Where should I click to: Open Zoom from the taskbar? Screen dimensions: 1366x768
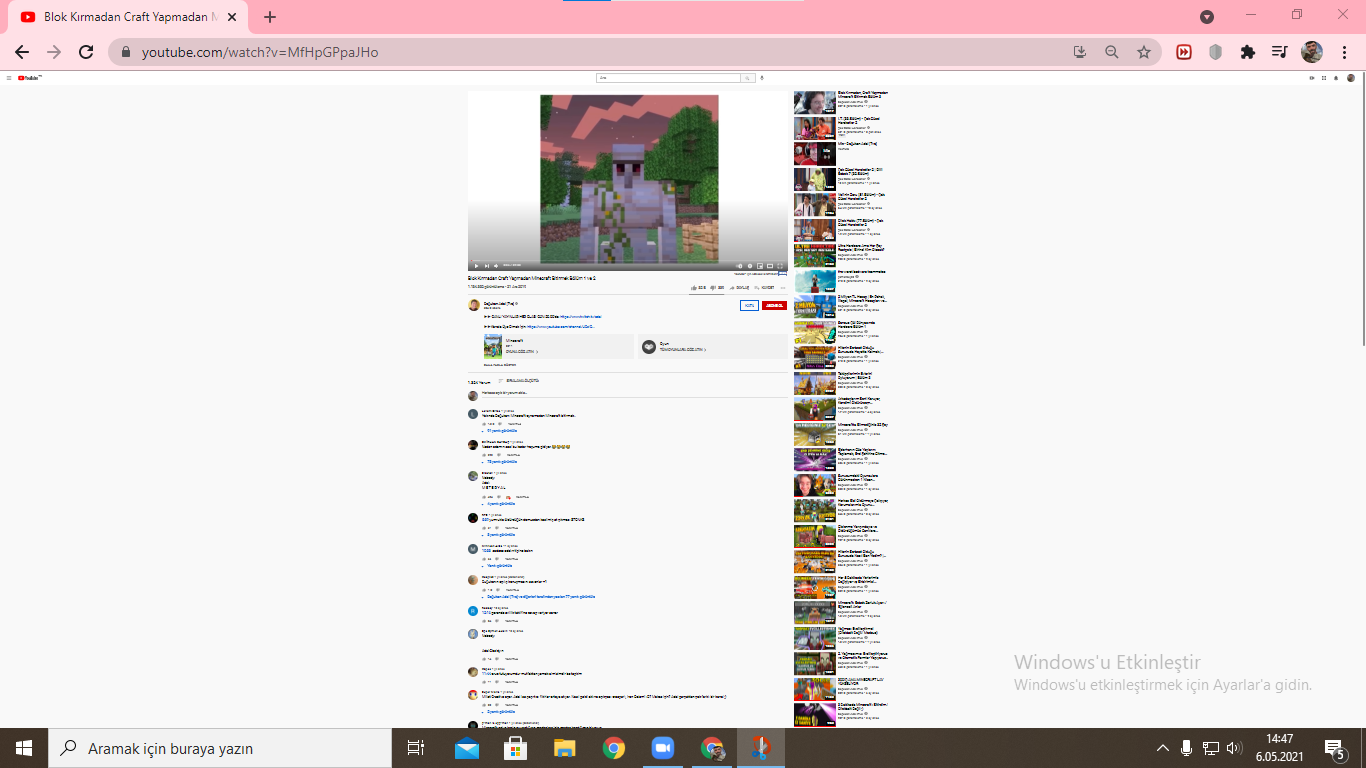(x=662, y=748)
